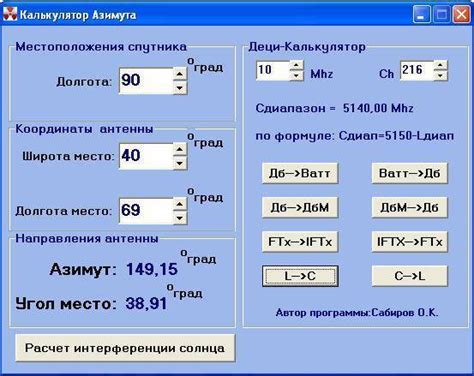Screen dimensions: 474x376
Task: Click the FTx–>IFTx button
Action: pos(300,242)
